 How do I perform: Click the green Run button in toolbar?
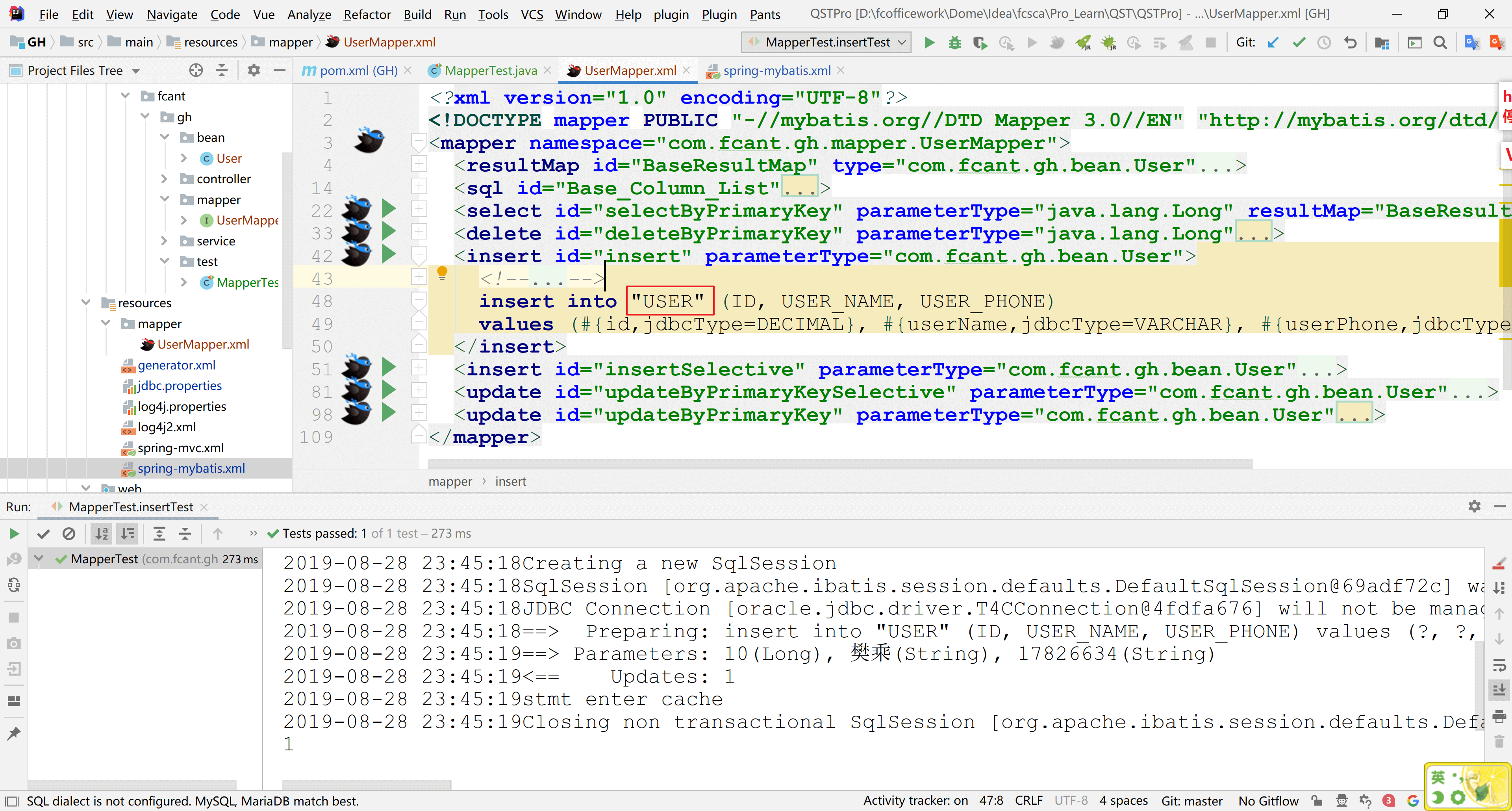pos(929,42)
